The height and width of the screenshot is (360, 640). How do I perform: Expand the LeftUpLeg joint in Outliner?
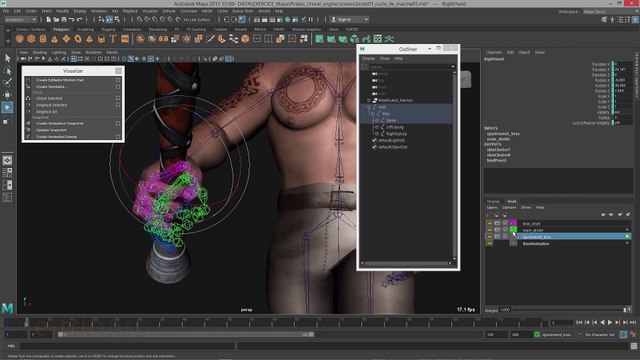[377, 127]
